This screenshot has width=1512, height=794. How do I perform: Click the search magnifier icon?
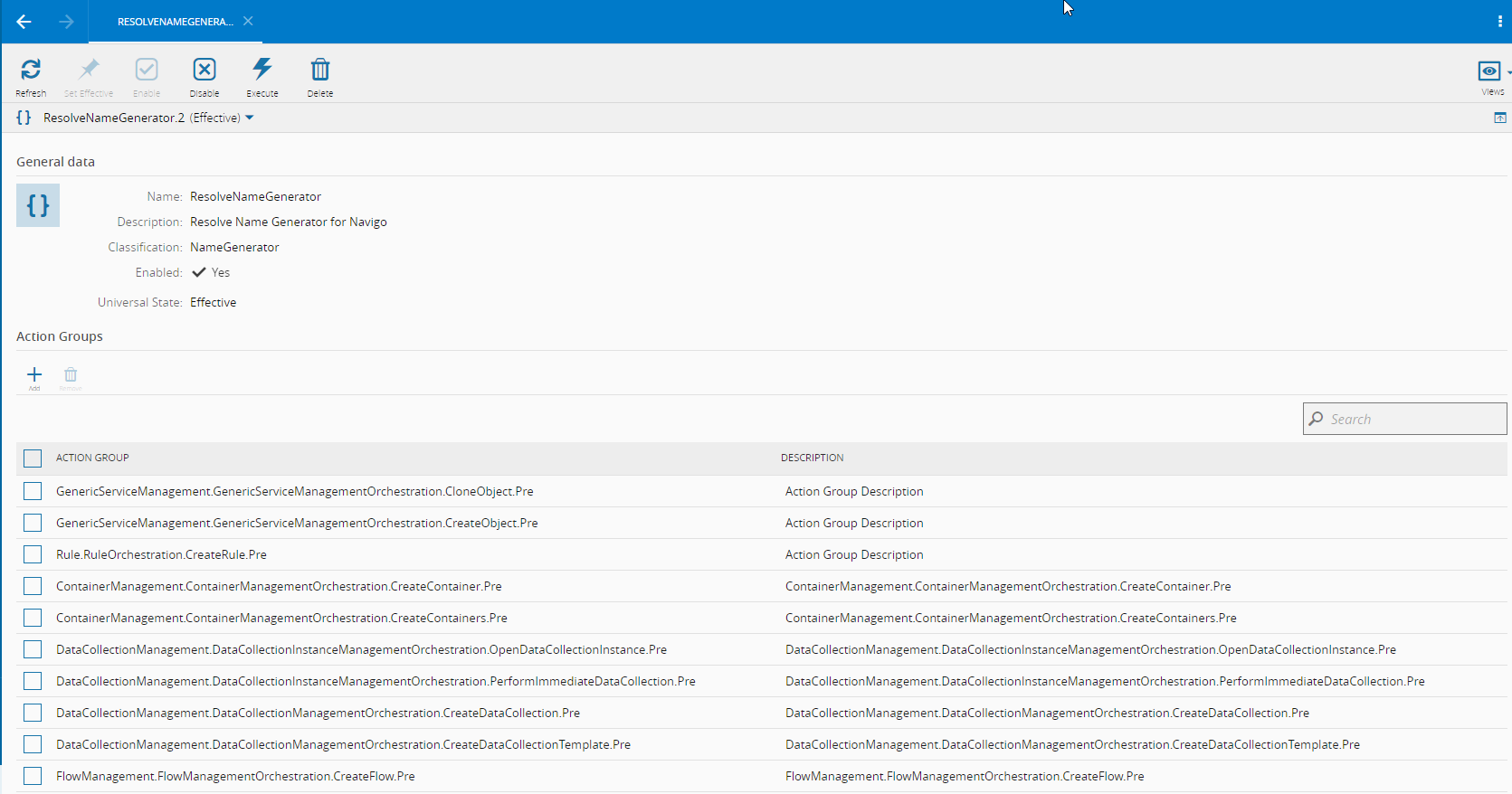pyautogui.click(x=1317, y=419)
